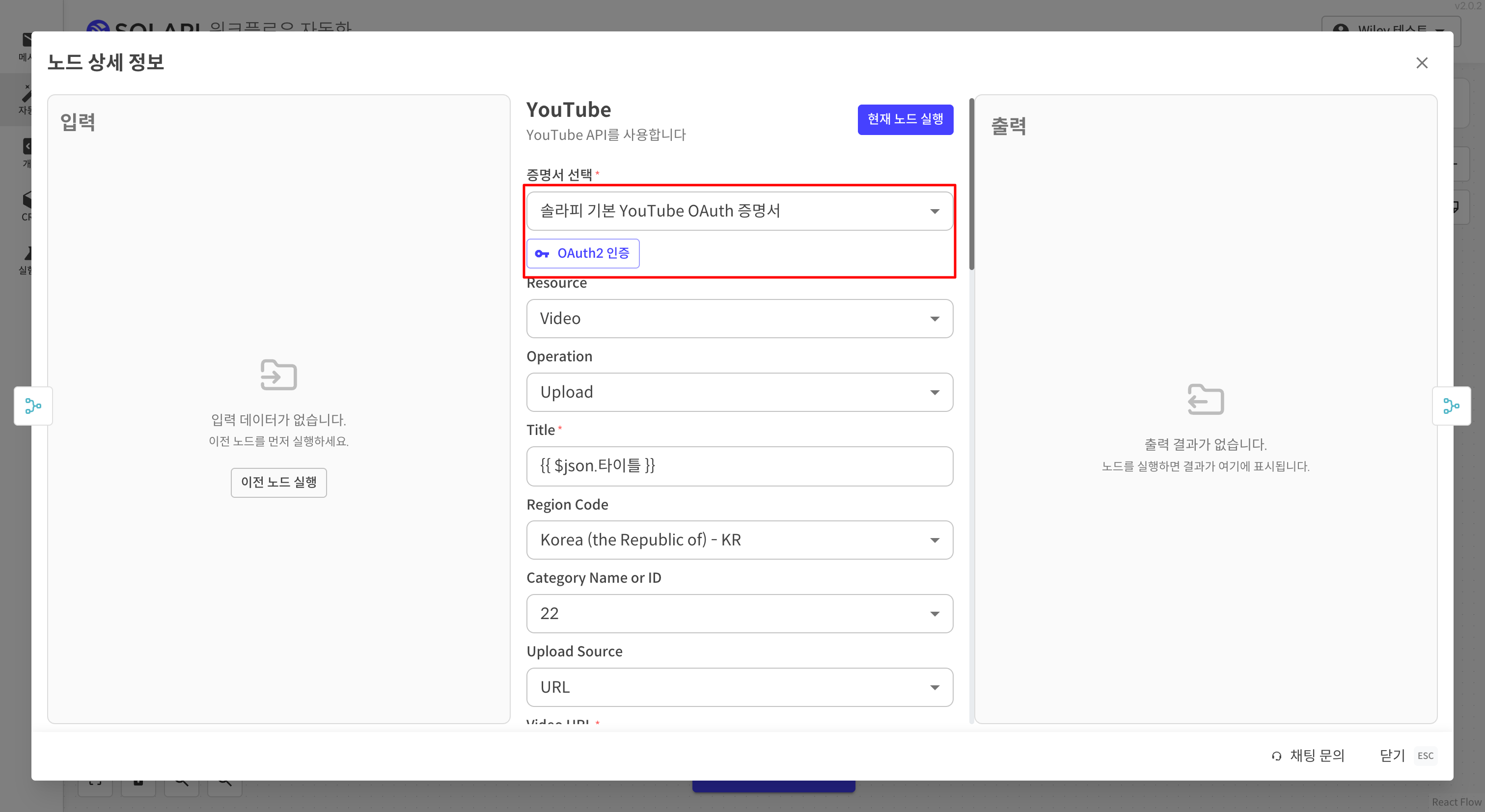Expand the Region Code dropdown
The width and height of the screenshot is (1485, 812).
pyautogui.click(x=739, y=540)
